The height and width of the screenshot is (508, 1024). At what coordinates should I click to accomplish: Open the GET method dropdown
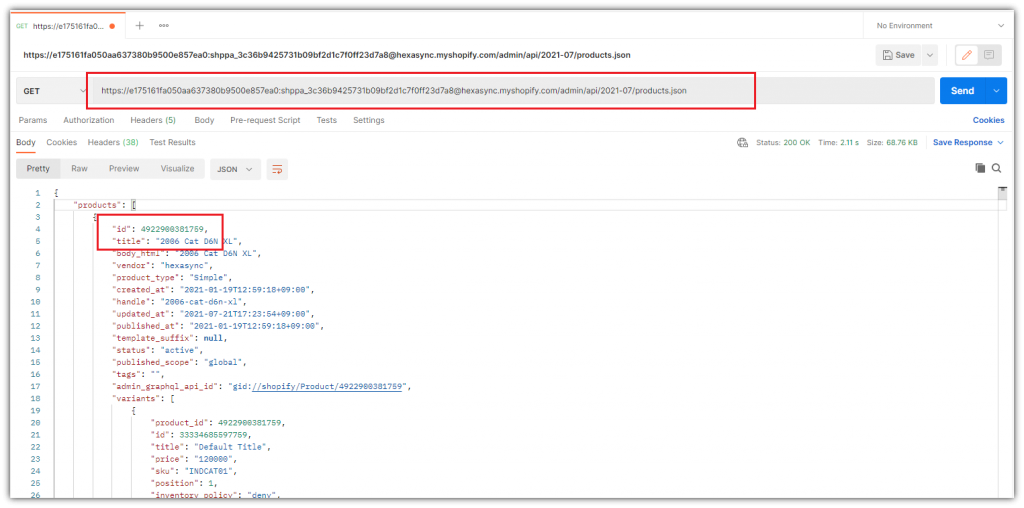point(54,91)
